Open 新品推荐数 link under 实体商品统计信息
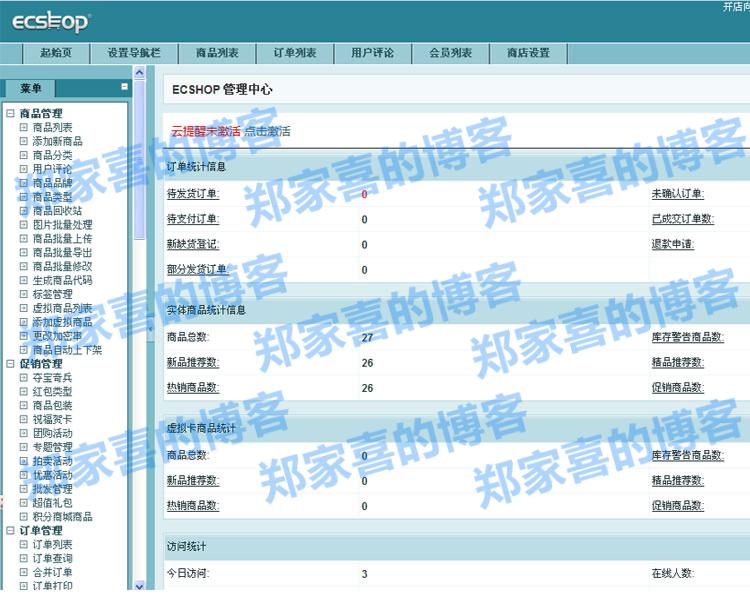Viewport: 750px width, 606px height. [193, 363]
